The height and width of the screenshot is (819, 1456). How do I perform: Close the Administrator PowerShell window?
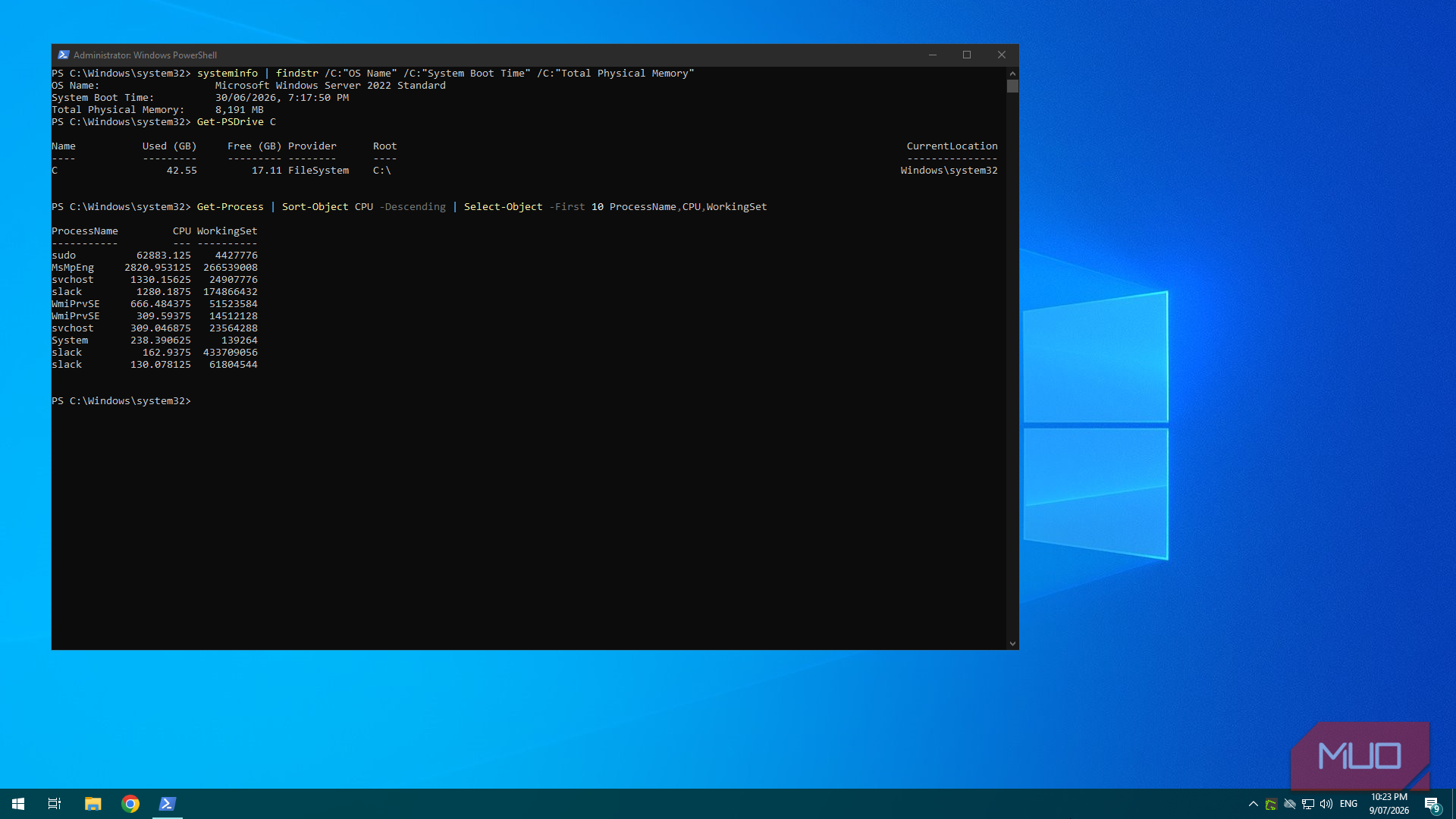coord(1002,55)
